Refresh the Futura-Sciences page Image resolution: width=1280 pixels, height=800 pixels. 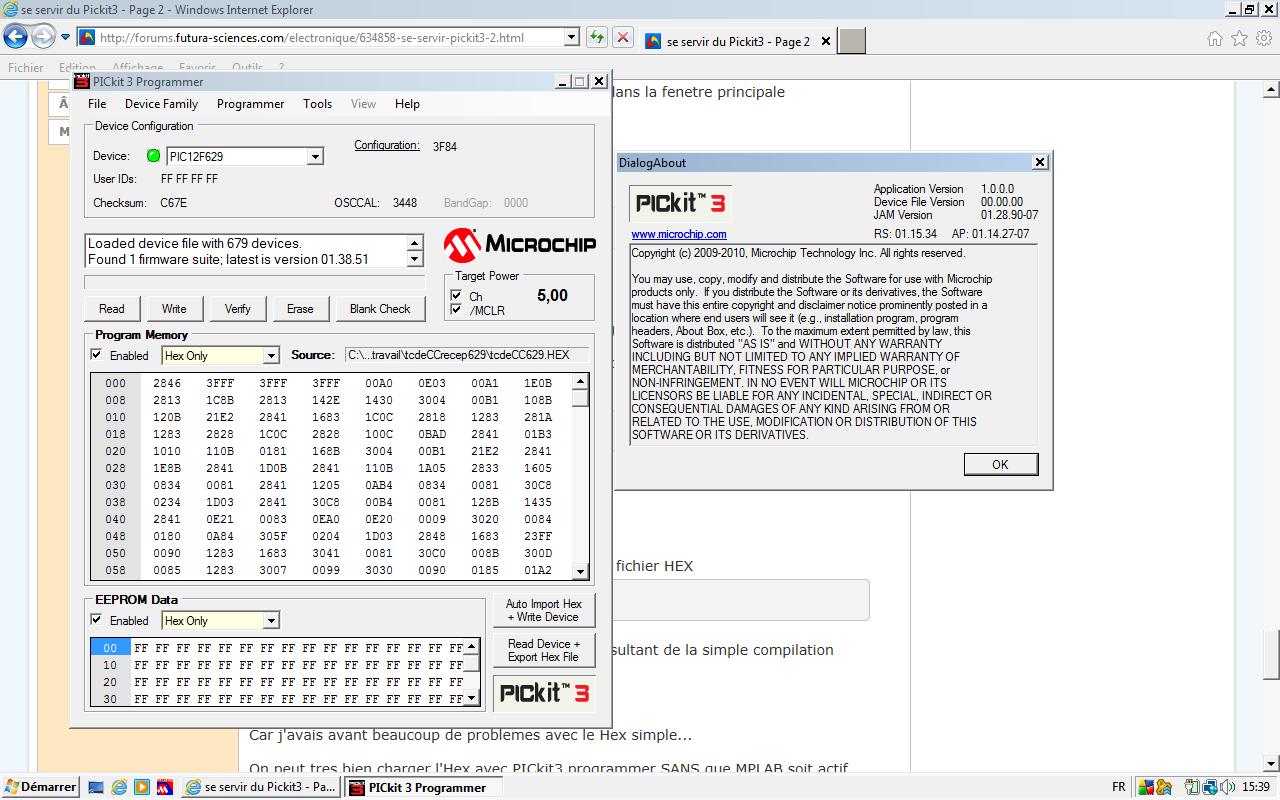pos(597,38)
